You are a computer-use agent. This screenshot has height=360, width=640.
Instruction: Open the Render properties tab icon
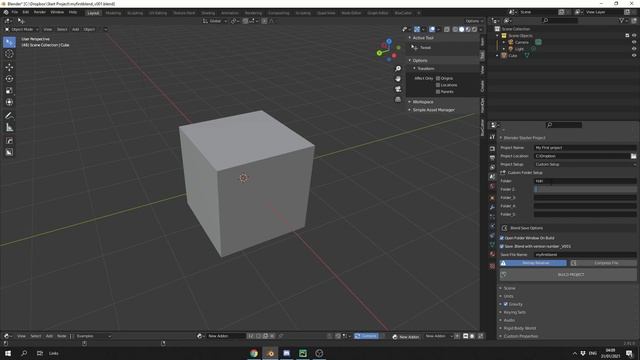[492, 148]
